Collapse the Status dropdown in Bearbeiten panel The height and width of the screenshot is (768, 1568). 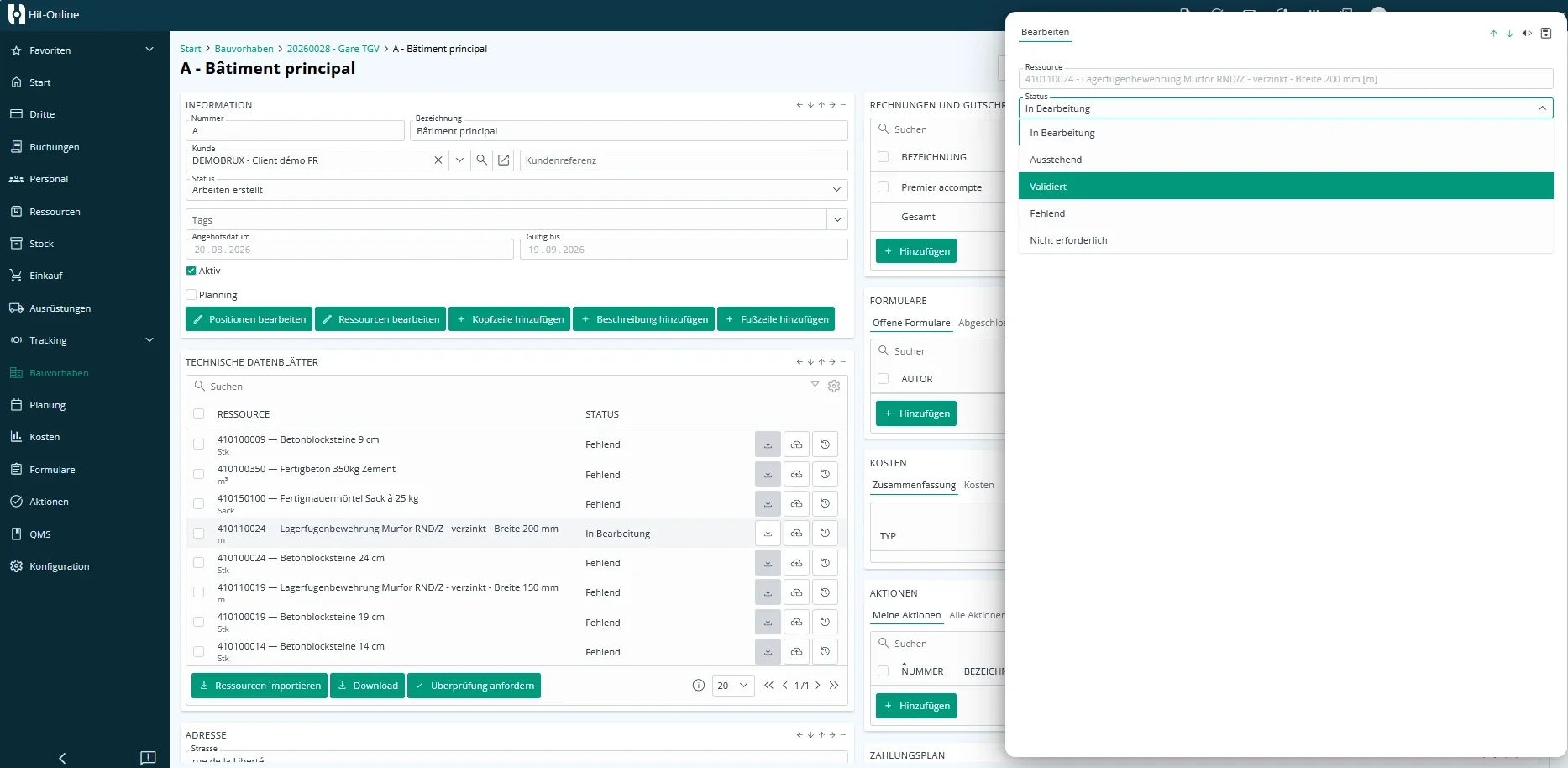click(x=1542, y=108)
